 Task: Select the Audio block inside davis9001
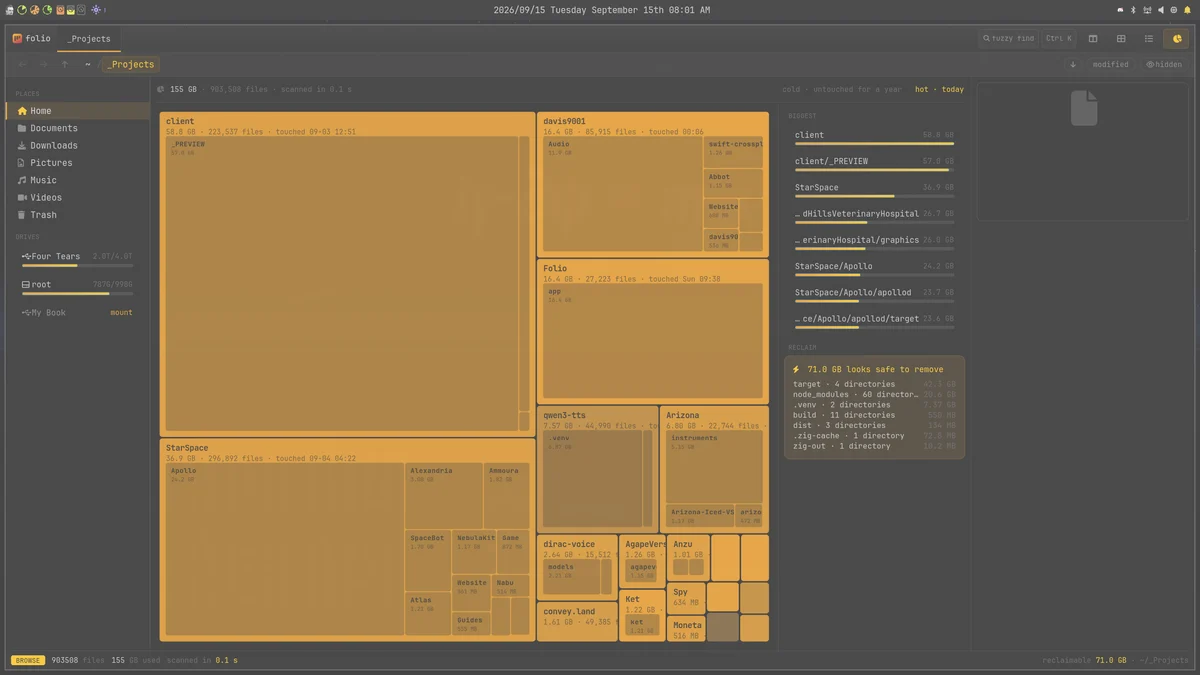tap(623, 194)
